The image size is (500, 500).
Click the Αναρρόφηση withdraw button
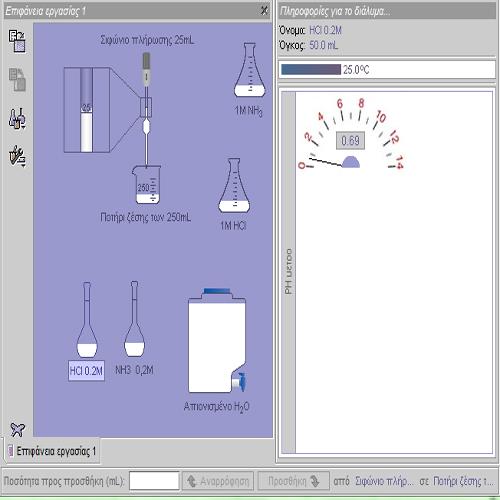[x=218, y=481]
